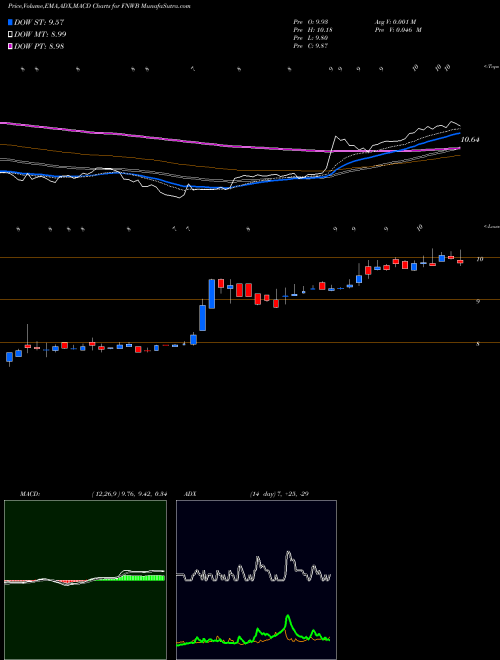Click the '9' price axis label
Screen dimensions: 500x660
(x=478, y=302)
